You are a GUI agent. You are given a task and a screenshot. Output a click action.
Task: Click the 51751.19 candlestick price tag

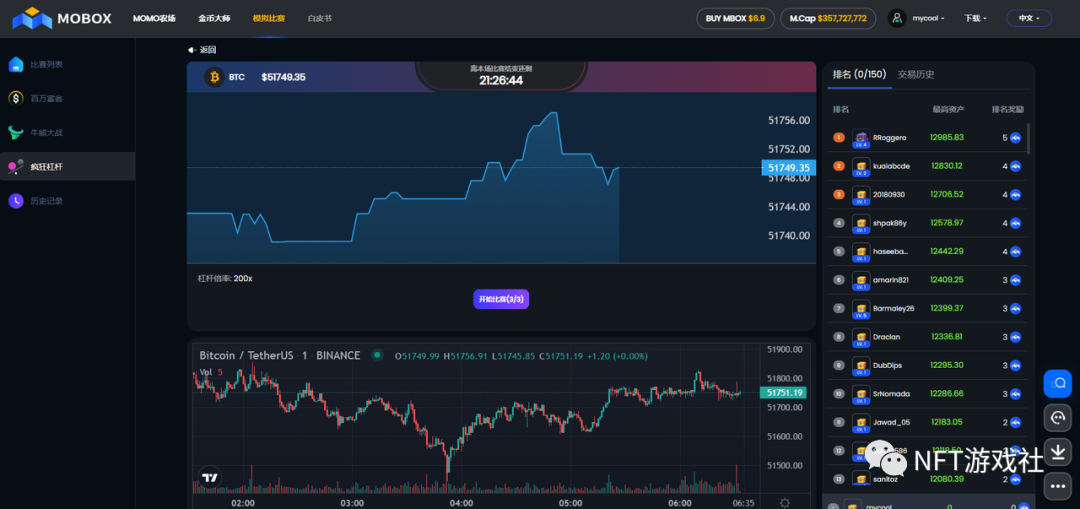click(x=783, y=393)
